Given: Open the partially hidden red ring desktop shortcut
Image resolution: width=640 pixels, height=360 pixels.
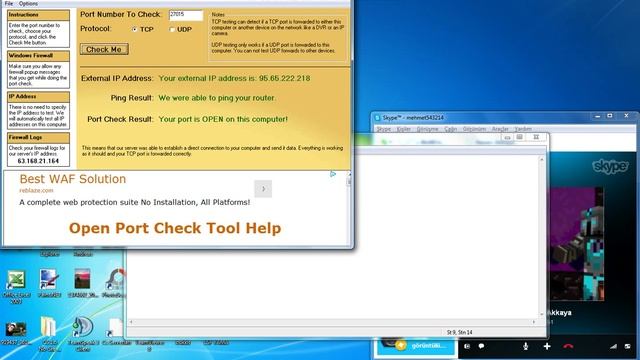Looking at the screenshot, I should pos(114,282).
